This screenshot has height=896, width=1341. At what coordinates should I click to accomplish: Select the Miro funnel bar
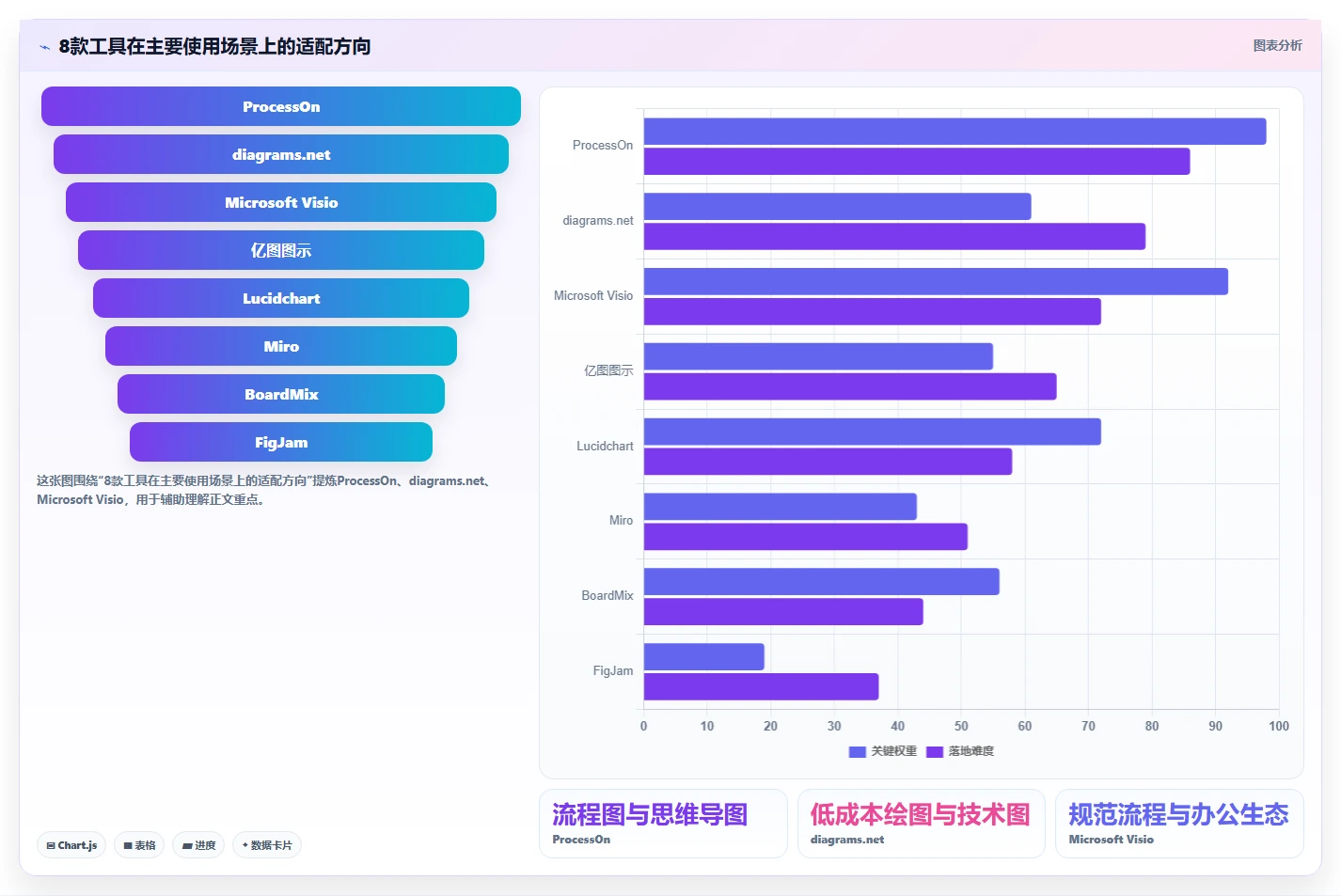281,346
